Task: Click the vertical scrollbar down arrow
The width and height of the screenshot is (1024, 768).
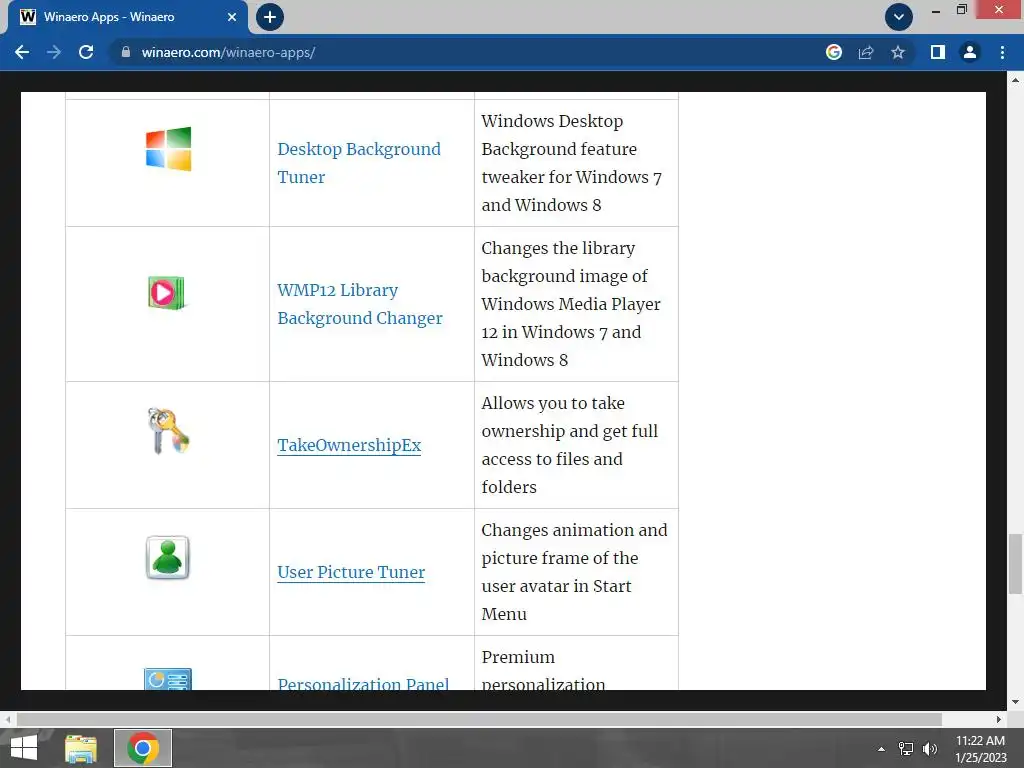Action: 1015,702
